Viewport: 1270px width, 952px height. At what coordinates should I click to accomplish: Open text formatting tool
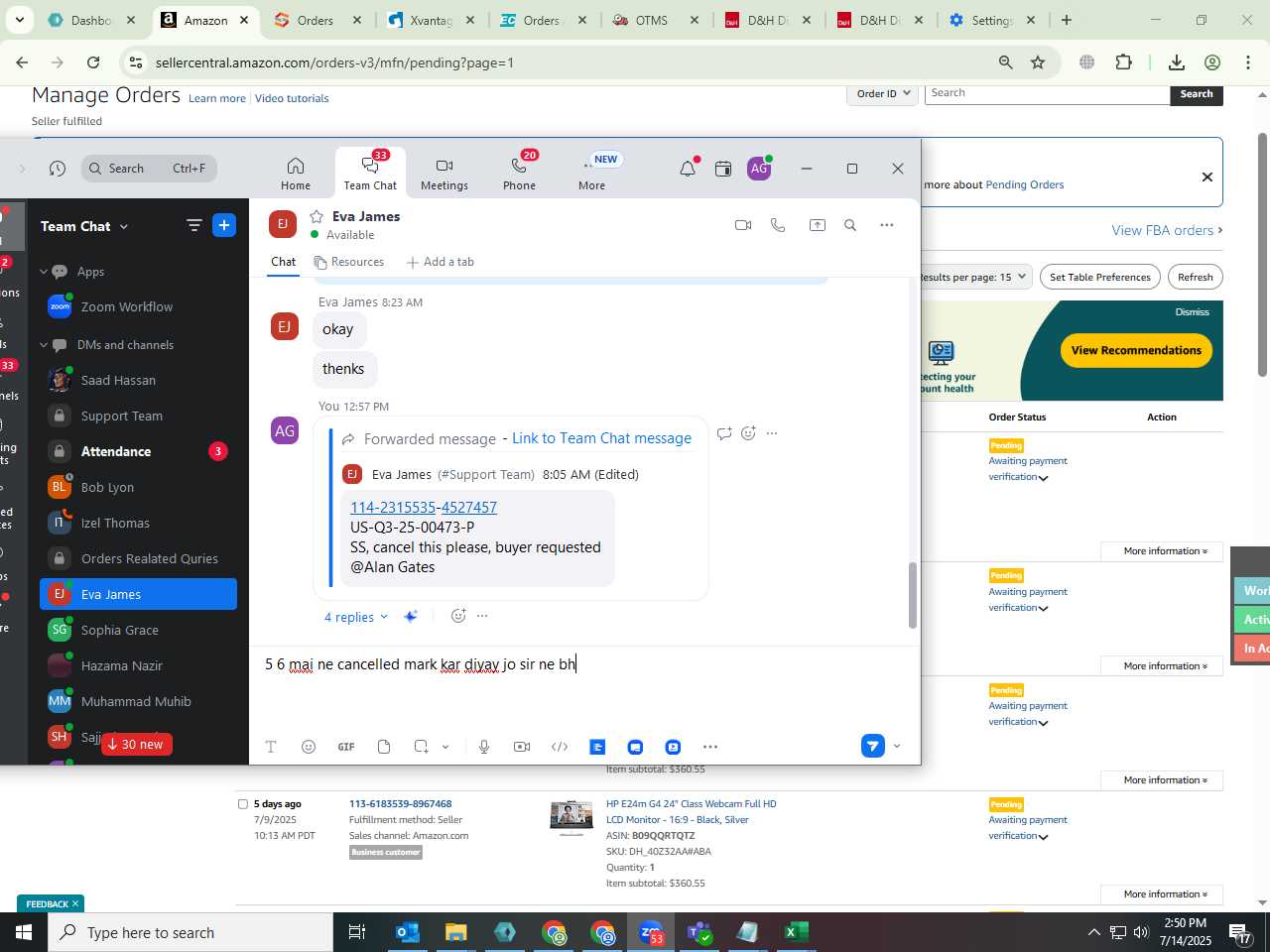271,747
